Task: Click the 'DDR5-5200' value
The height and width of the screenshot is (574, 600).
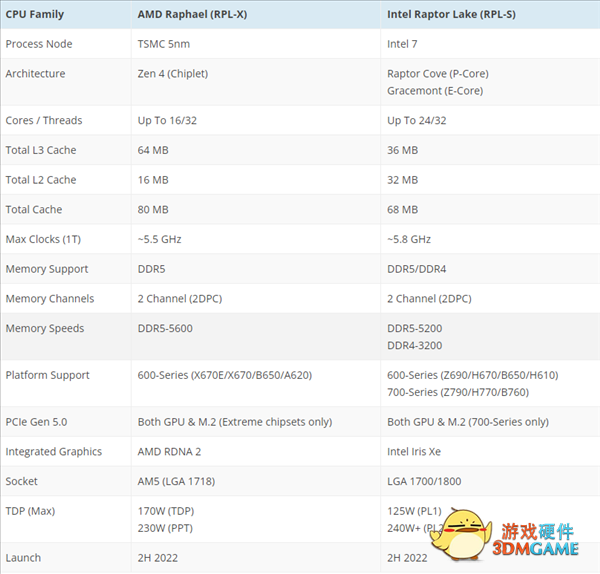Action: [x=414, y=328]
